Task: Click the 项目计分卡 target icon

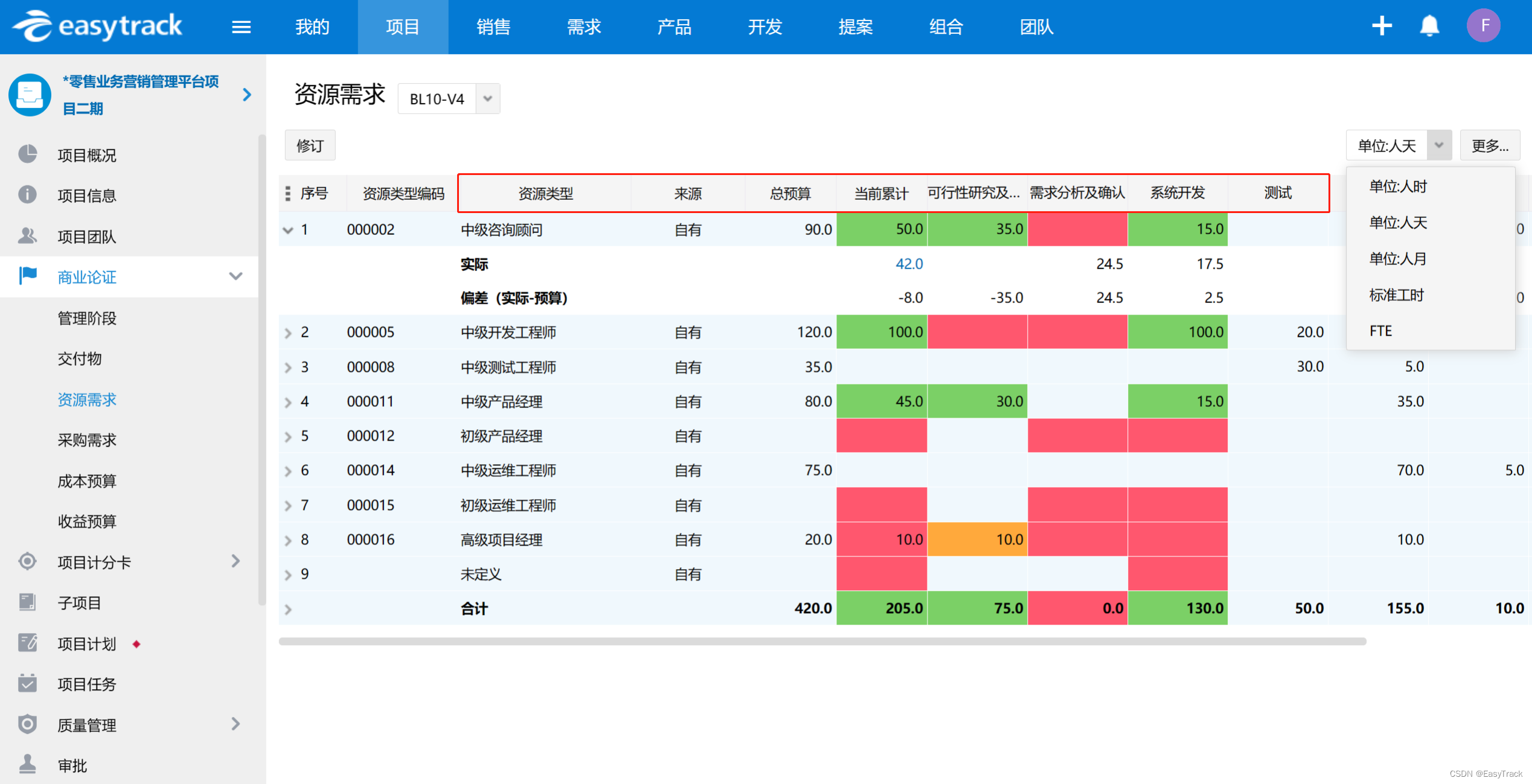Action: 27,561
